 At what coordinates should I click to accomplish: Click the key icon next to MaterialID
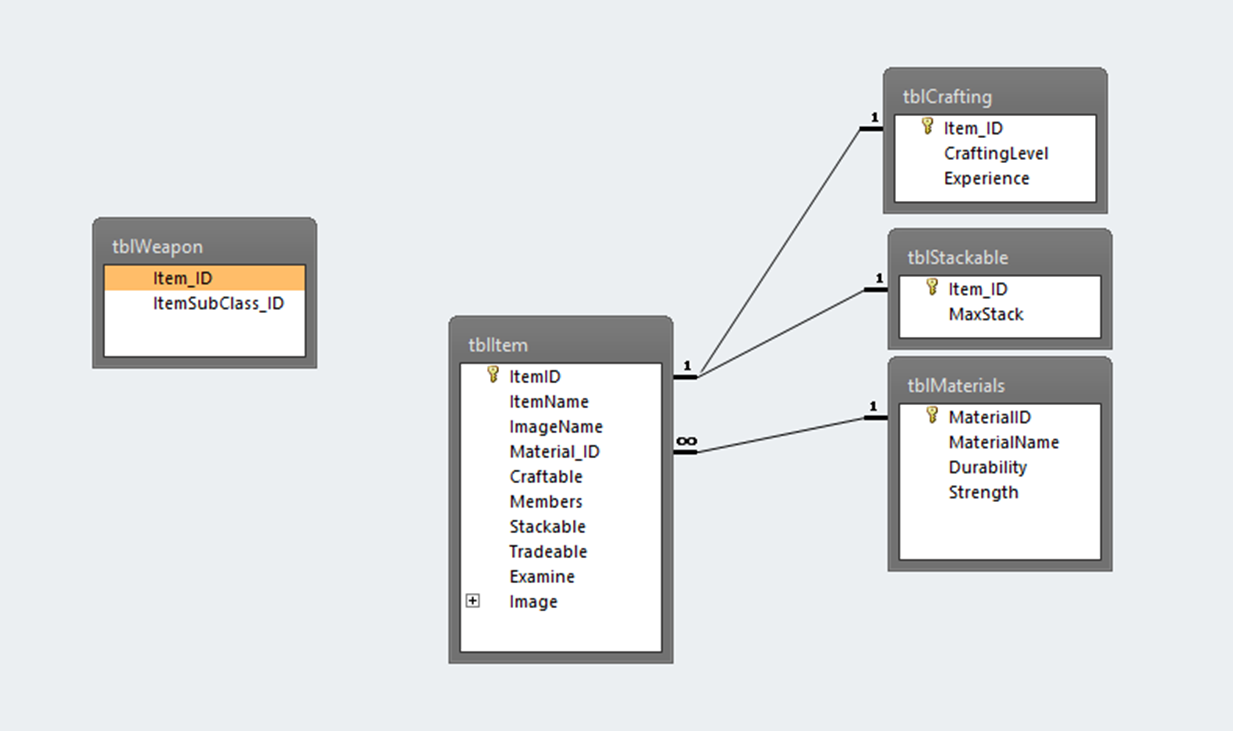point(932,416)
